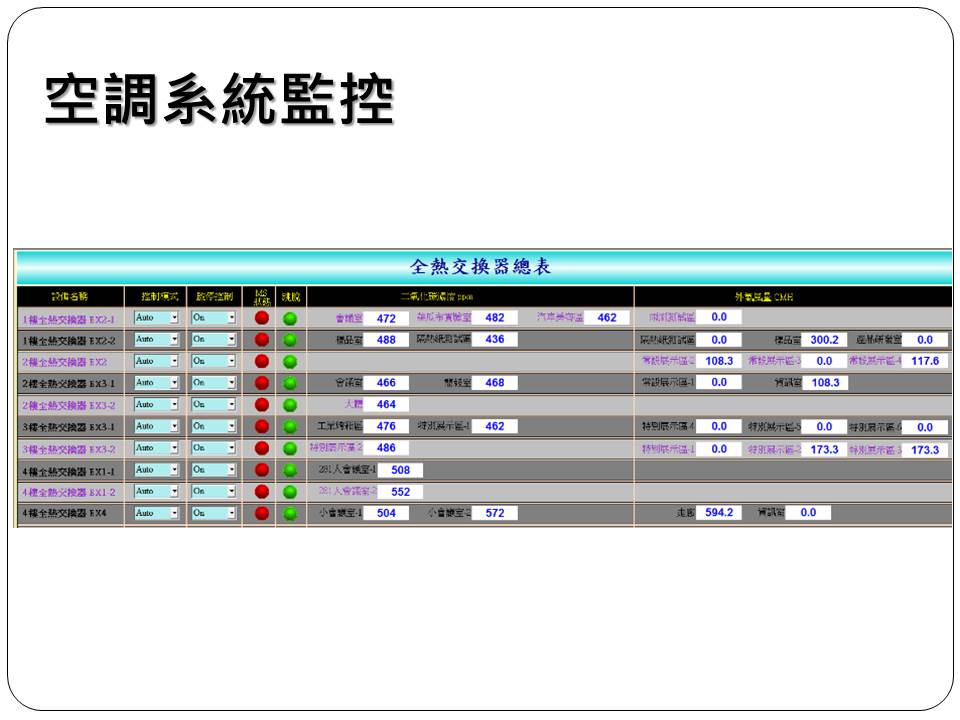This screenshot has height=720, width=960.
Task: Open the Auto mode dropdown for 1樓 EX2-1
Action: pos(156,318)
